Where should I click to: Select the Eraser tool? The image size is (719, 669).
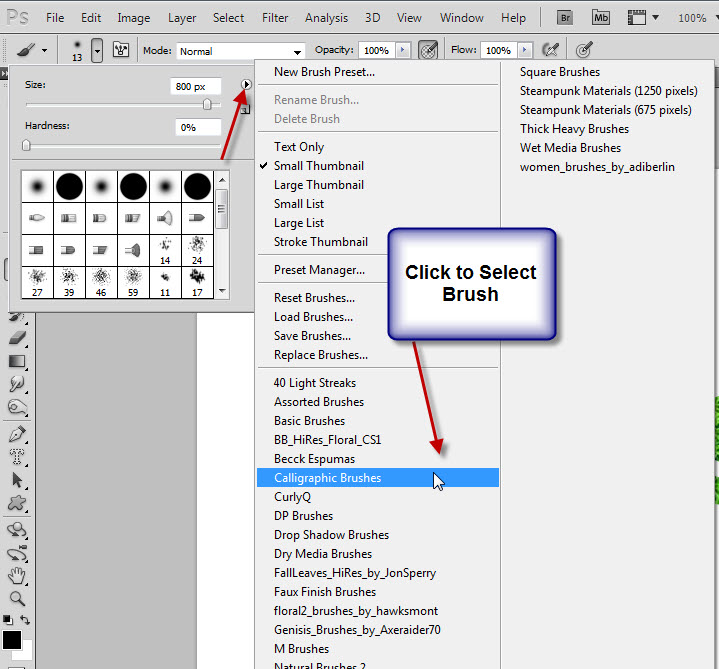click(x=17, y=338)
